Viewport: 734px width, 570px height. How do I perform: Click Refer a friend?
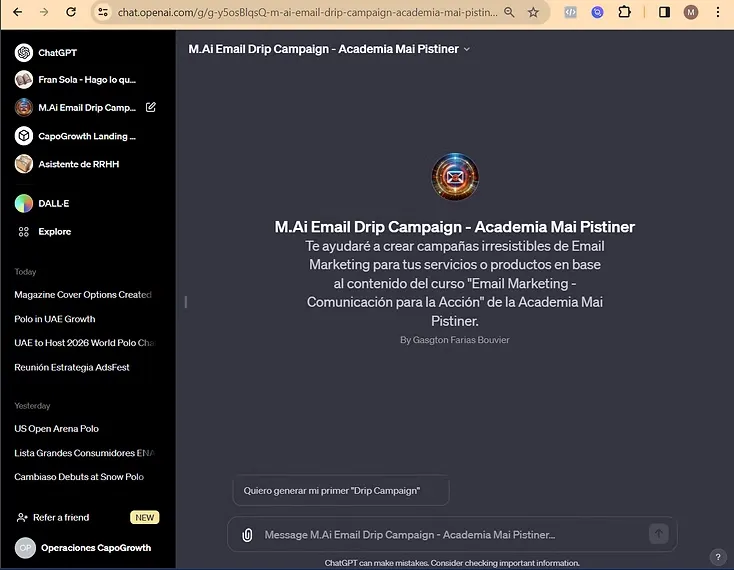tap(61, 518)
